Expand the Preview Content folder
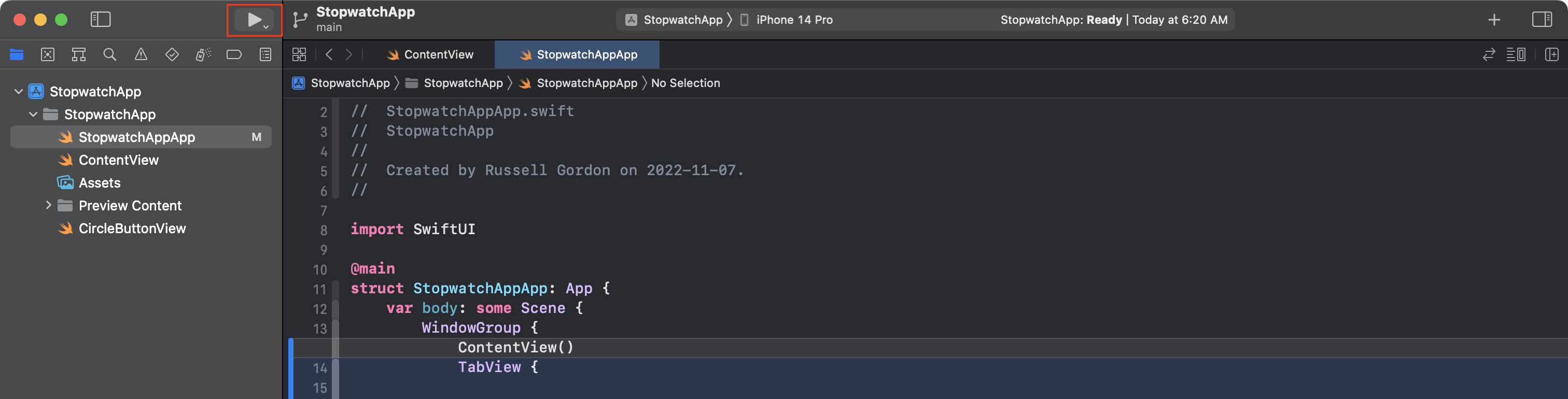 point(49,205)
